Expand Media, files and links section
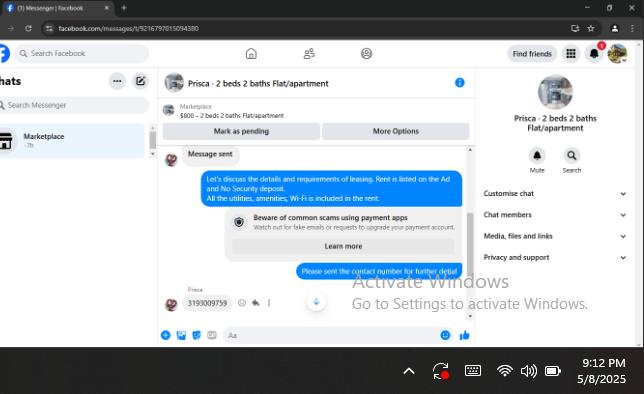The image size is (644, 394). click(554, 236)
